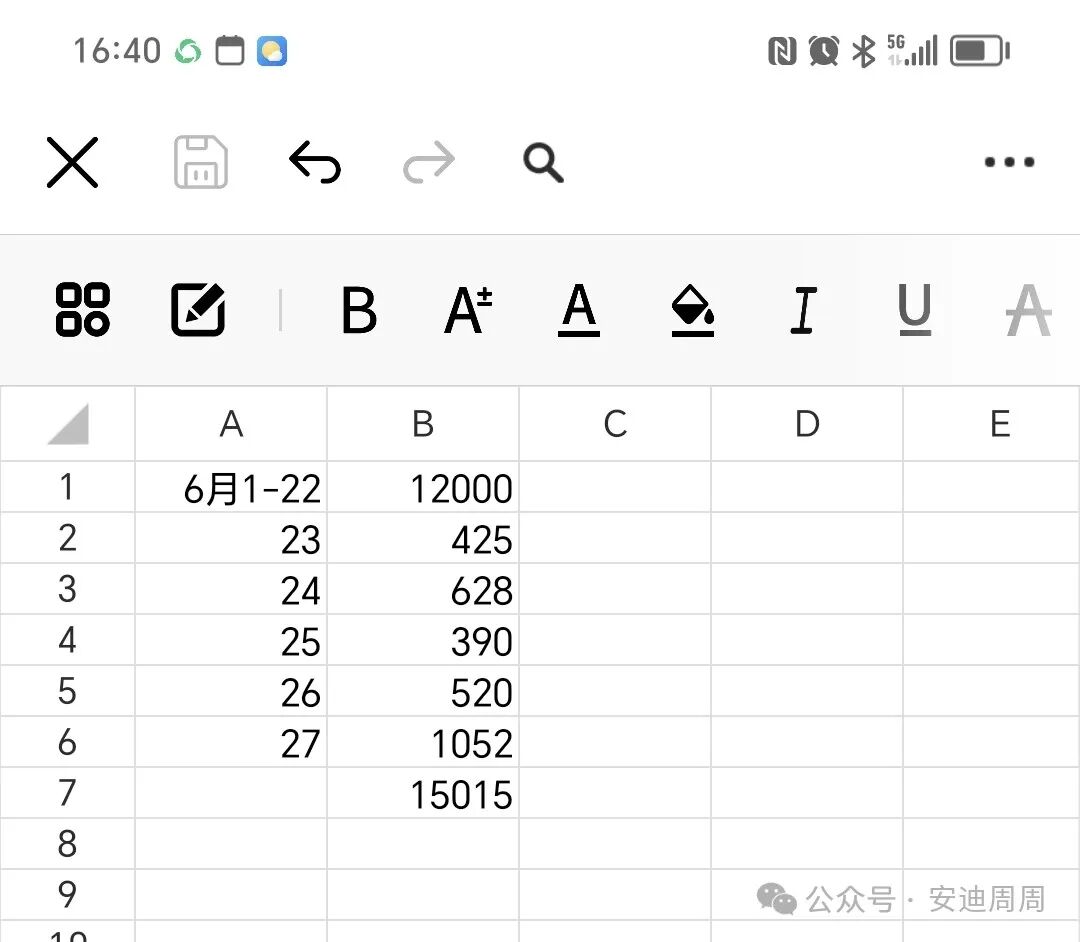Select cell containing 6月1-22
The height and width of the screenshot is (942, 1080).
coord(231,487)
